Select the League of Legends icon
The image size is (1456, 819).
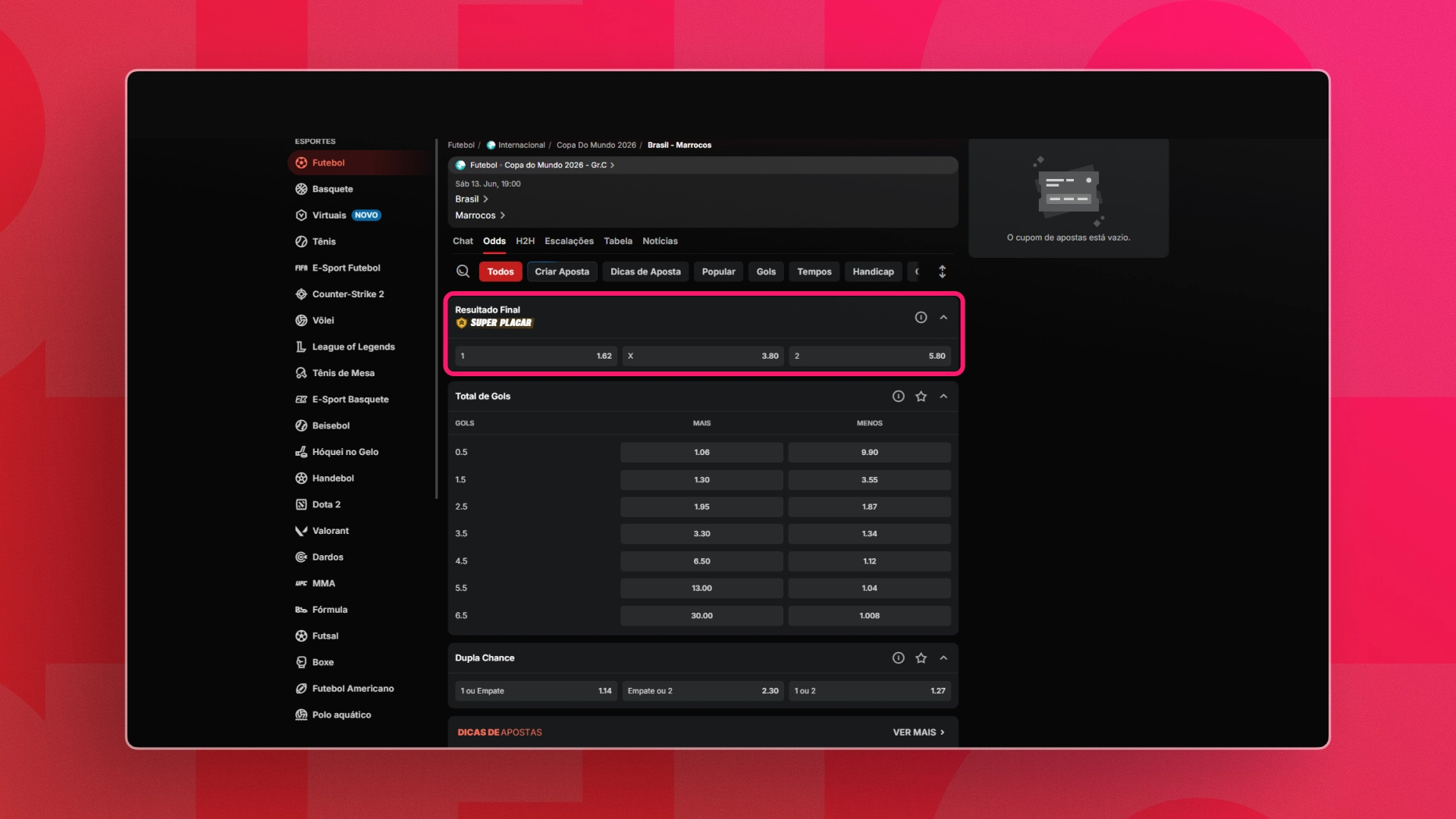(x=301, y=347)
